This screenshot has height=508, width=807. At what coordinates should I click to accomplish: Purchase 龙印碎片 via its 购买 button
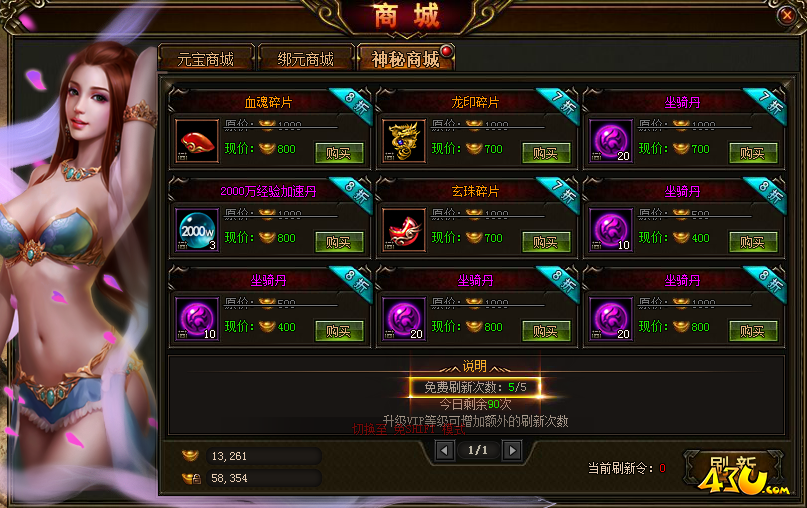point(546,153)
